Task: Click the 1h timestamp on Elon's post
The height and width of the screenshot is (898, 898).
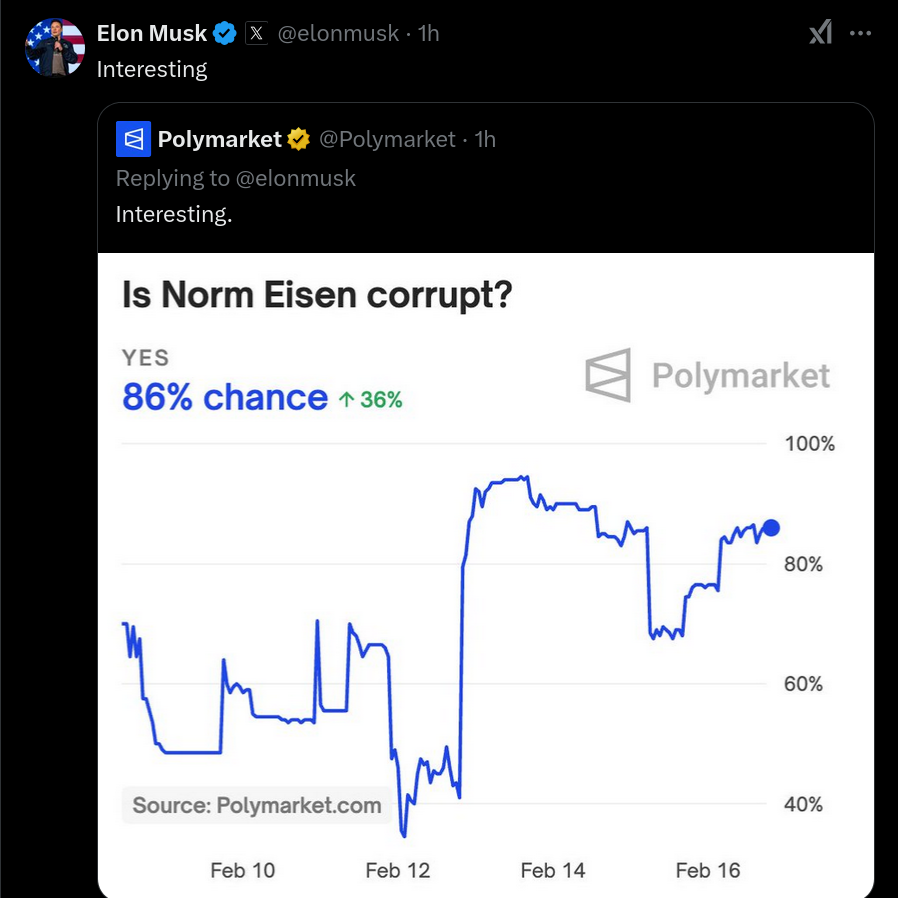Action: point(428,33)
